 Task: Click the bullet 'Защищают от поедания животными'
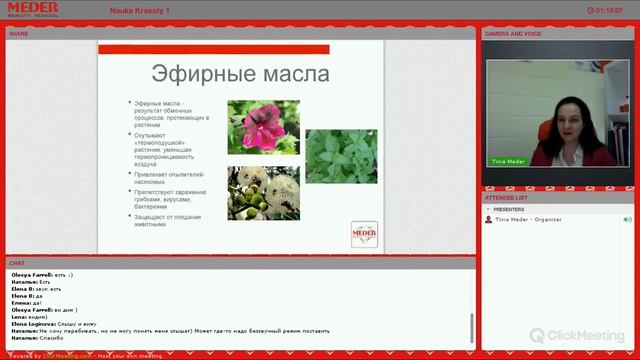click(x=167, y=220)
